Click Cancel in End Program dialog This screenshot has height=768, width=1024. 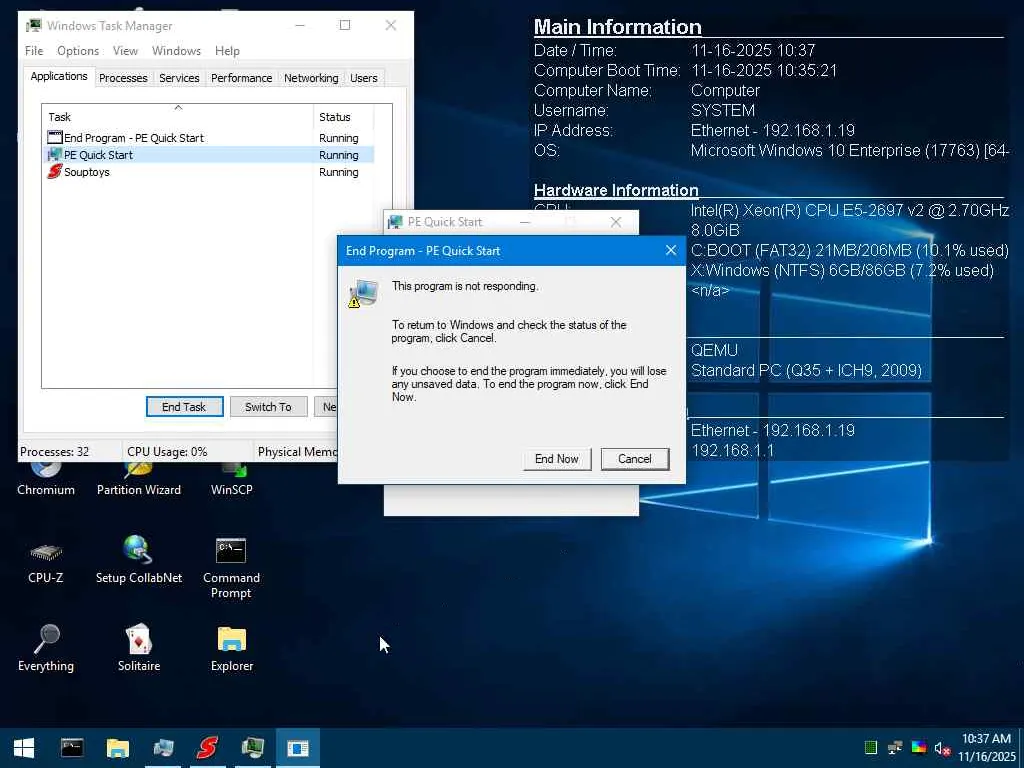(635, 459)
